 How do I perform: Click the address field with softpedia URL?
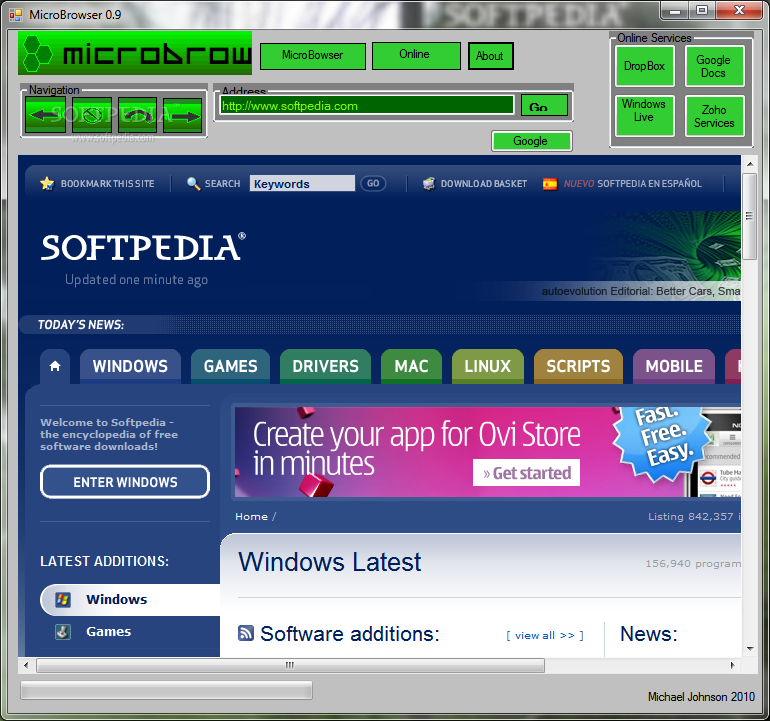367,105
